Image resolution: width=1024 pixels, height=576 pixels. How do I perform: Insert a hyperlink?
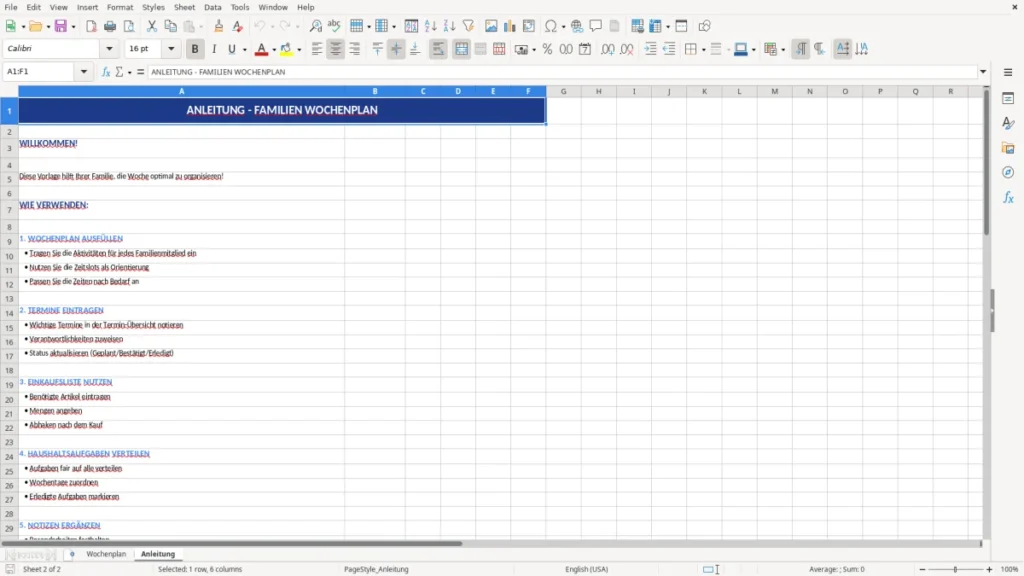tap(577, 26)
